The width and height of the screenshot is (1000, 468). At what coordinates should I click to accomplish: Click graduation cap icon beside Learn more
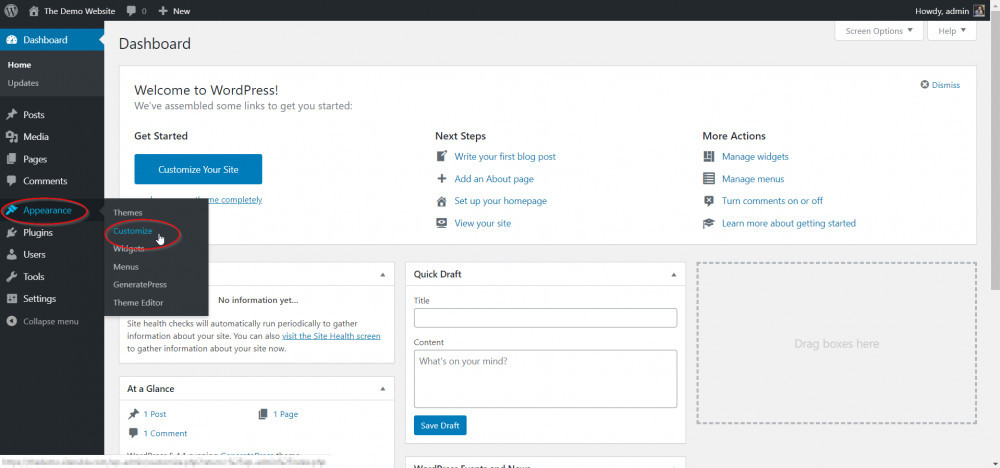pyautogui.click(x=709, y=223)
